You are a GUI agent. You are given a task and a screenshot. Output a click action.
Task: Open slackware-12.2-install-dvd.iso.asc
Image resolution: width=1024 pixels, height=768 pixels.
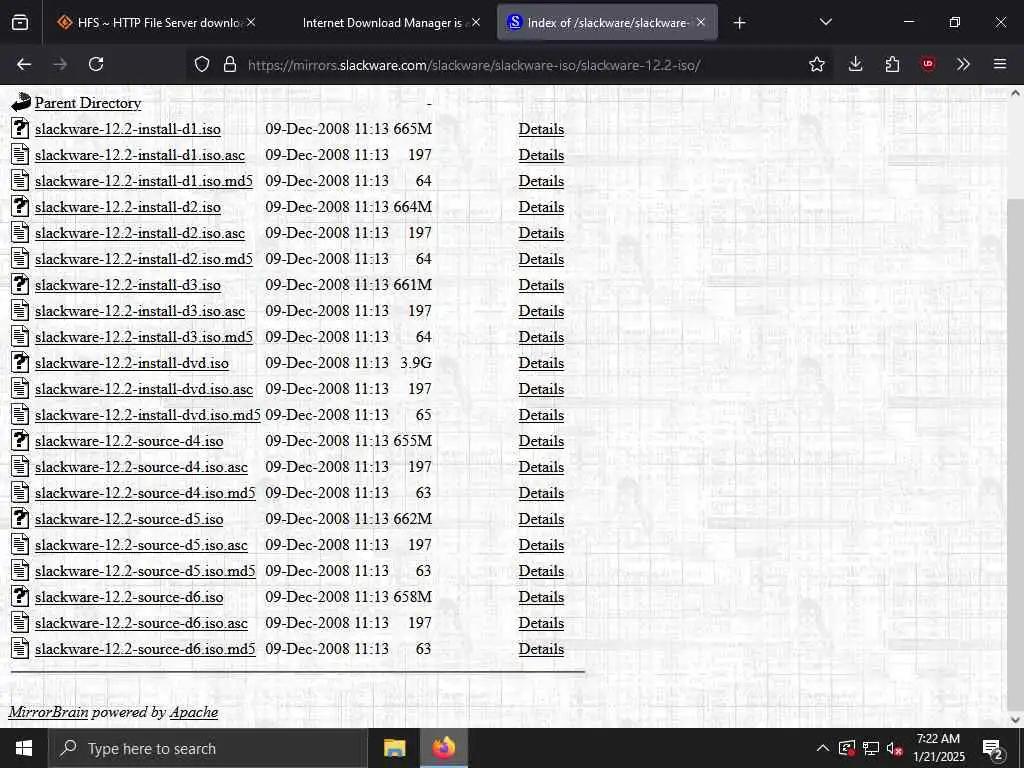click(144, 389)
